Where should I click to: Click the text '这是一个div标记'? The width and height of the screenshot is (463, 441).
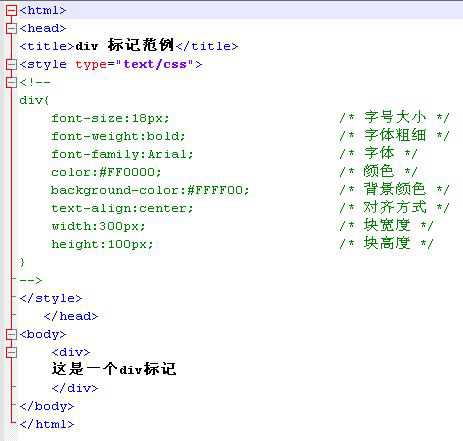click(x=114, y=369)
